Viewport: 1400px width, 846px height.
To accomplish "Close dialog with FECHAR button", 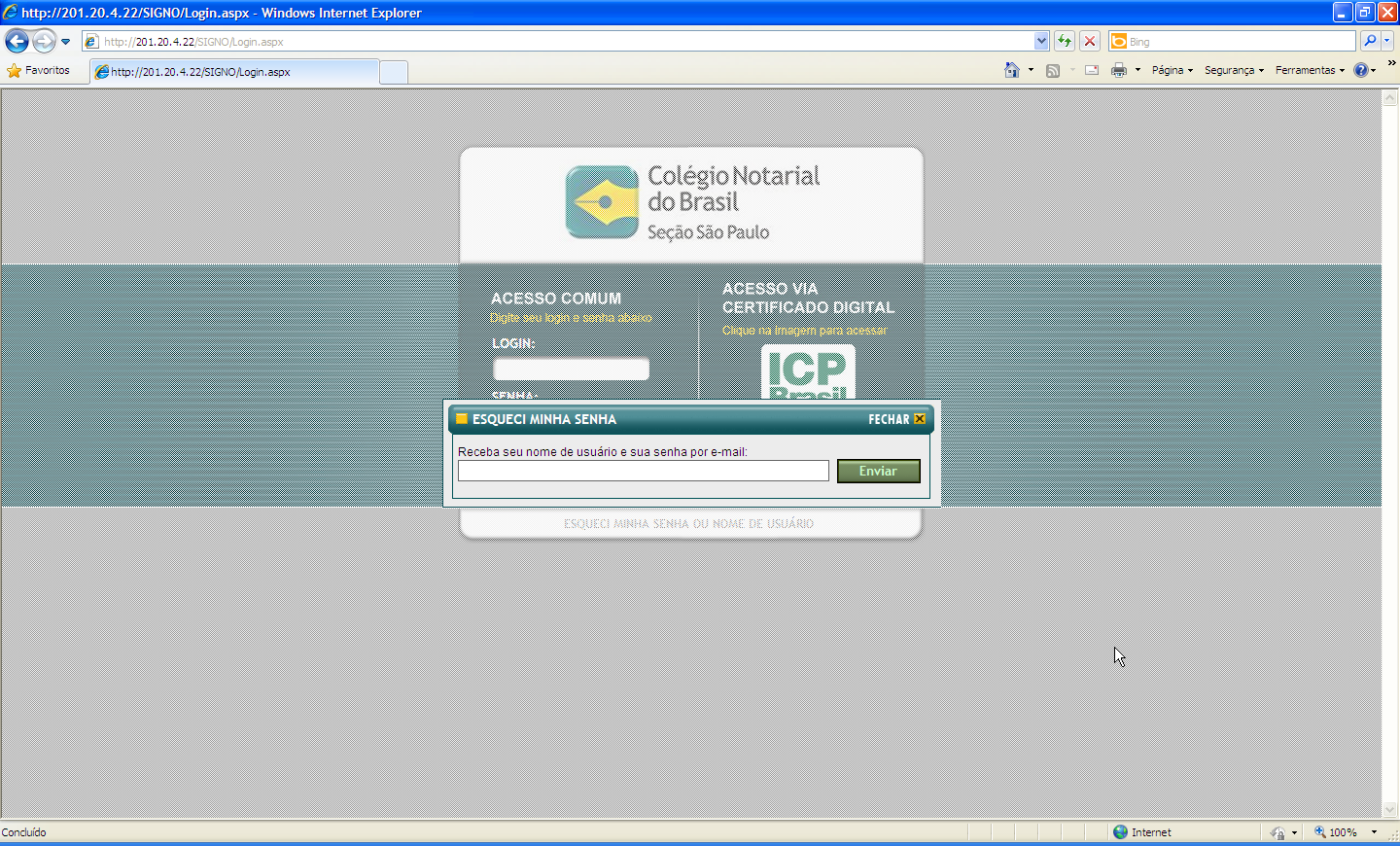I will (896, 419).
